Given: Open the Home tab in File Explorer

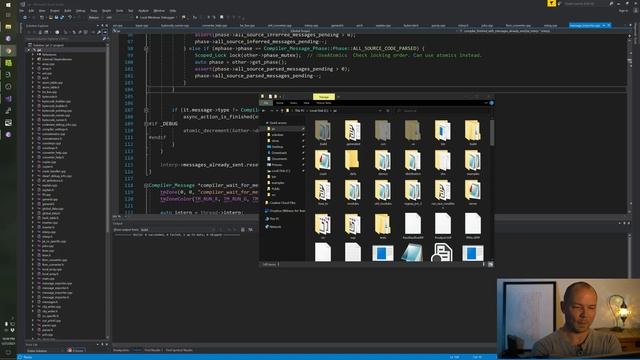Looking at the screenshot, I should tap(280, 103).
